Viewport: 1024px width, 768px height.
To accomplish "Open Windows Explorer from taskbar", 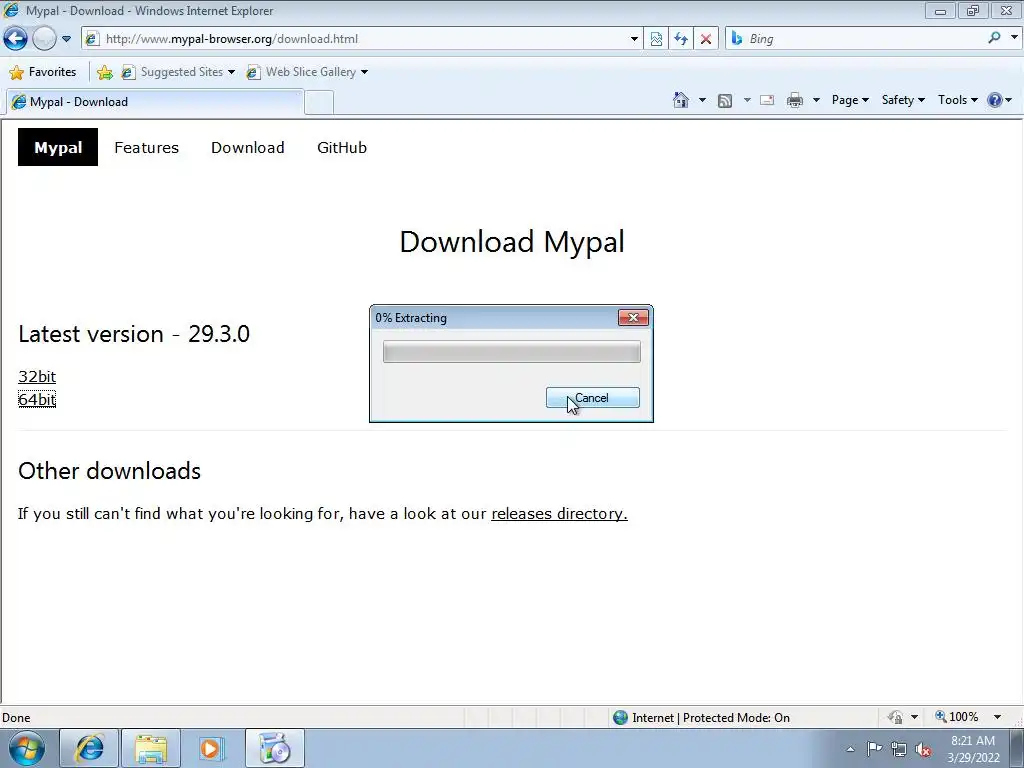I will tap(150, 748).
